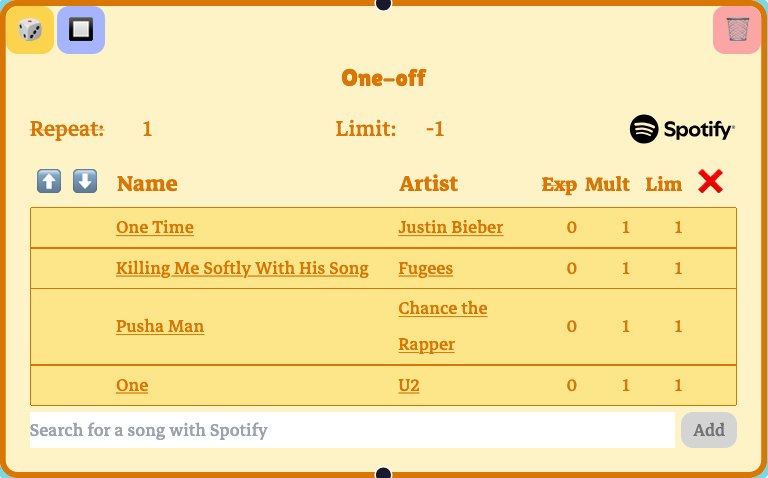768x478 pixels.
Task: Click the top connector dot
Action: (x=384, y=4)
